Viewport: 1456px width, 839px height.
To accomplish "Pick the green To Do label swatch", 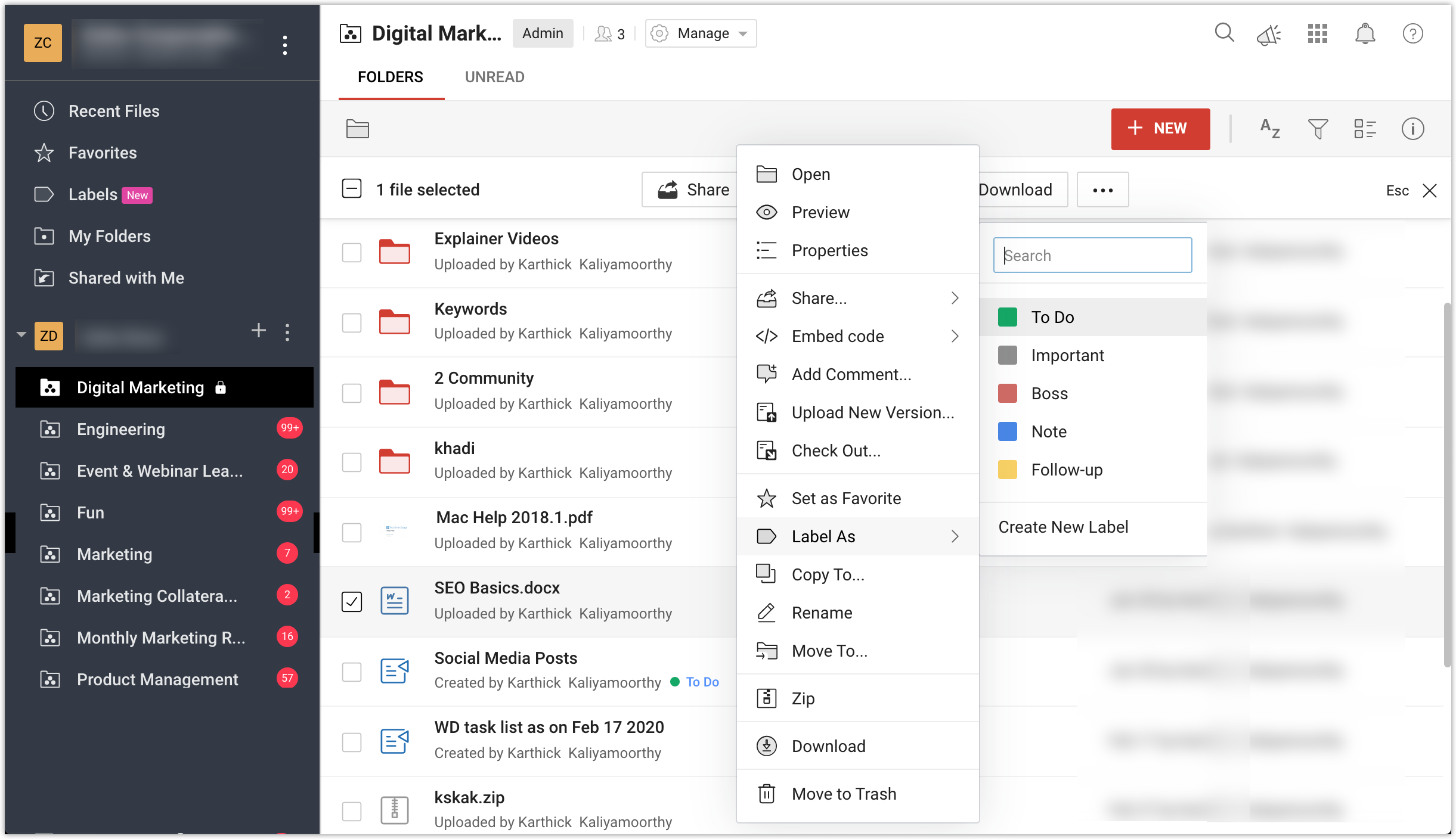I will pos(1008,317).
